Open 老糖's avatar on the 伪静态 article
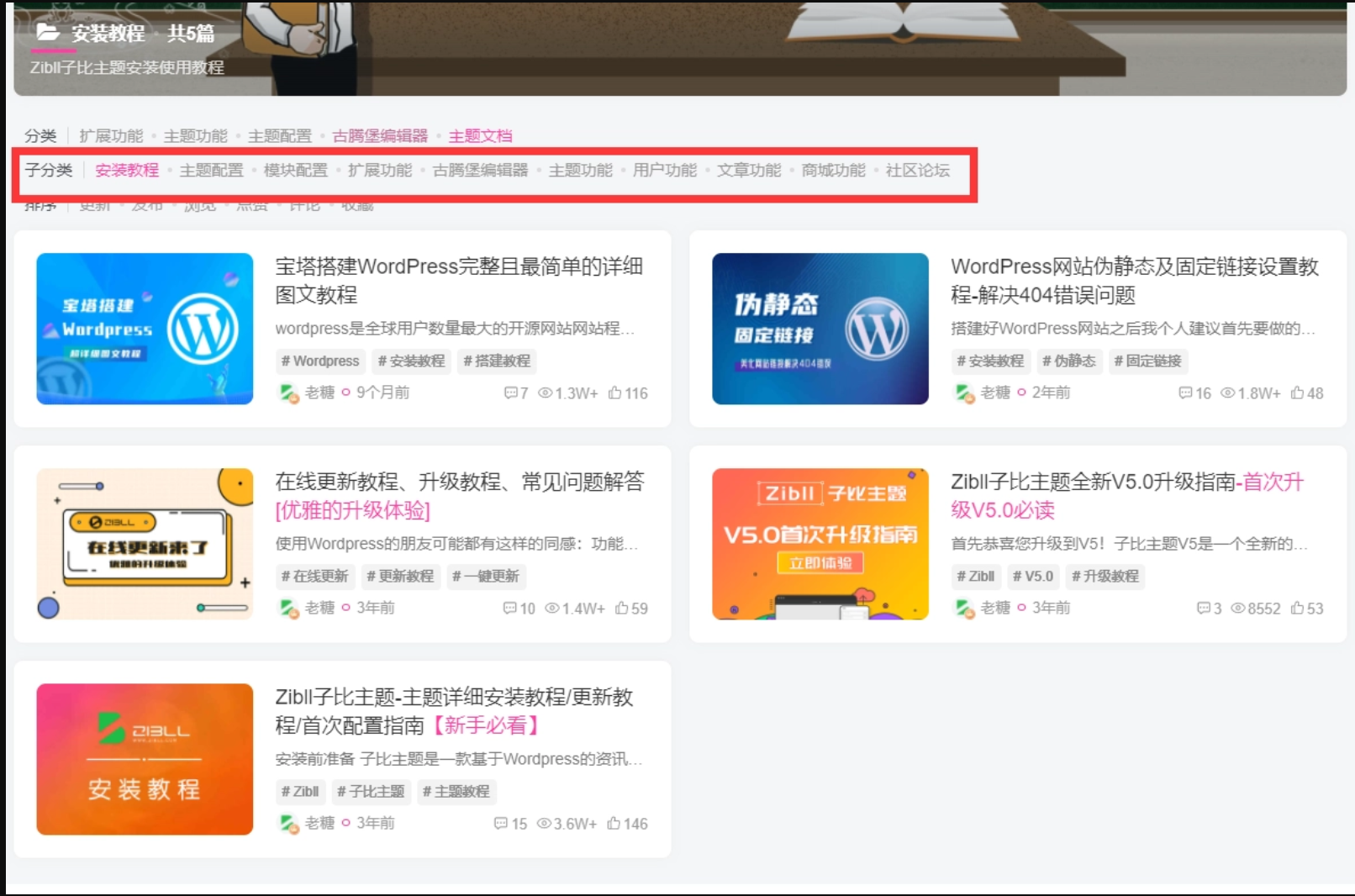Viewport: 1355px width, 896px height. pyautogui.click(x=963, y=392)
